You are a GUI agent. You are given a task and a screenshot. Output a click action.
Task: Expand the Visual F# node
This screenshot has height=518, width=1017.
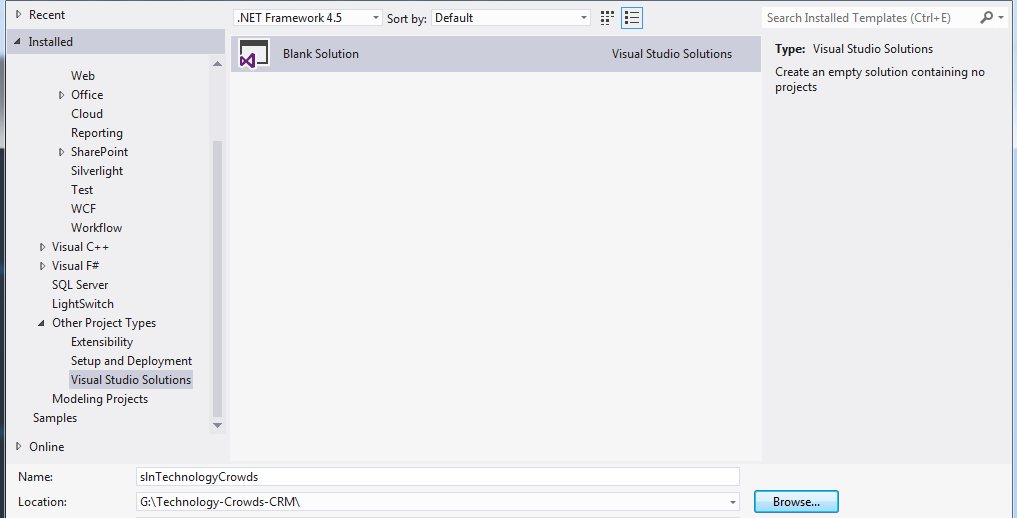click(x=43, y=266)
